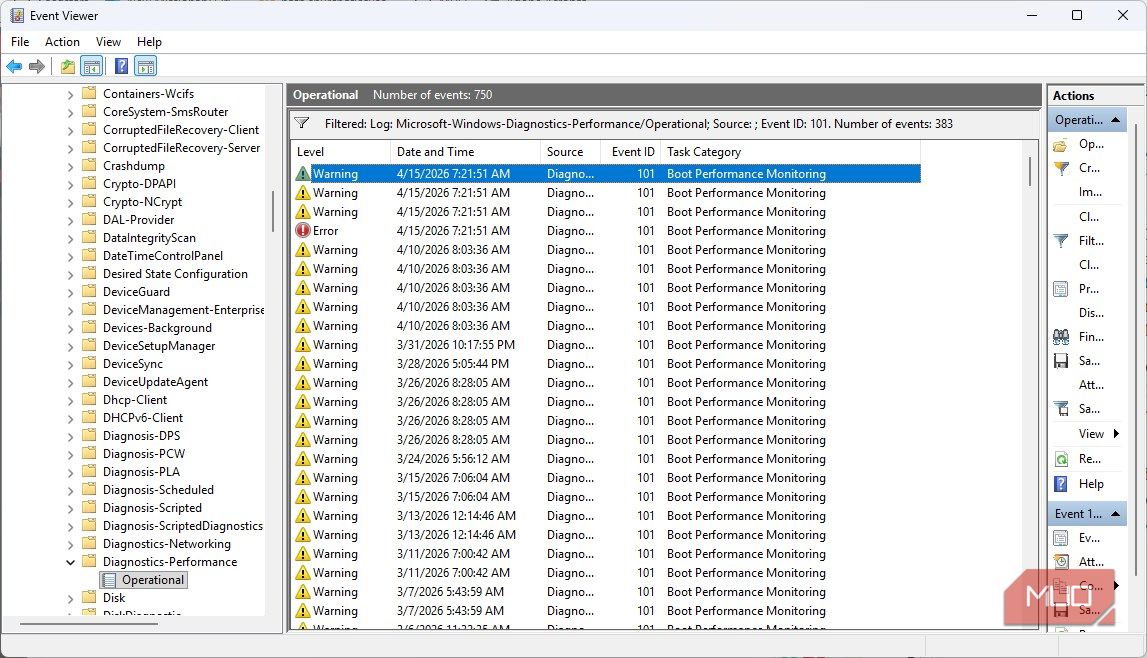Click the Operational log icon under Diagnostics-Performance
This screenshot has height=658, width=1147.
coord(109,581)
